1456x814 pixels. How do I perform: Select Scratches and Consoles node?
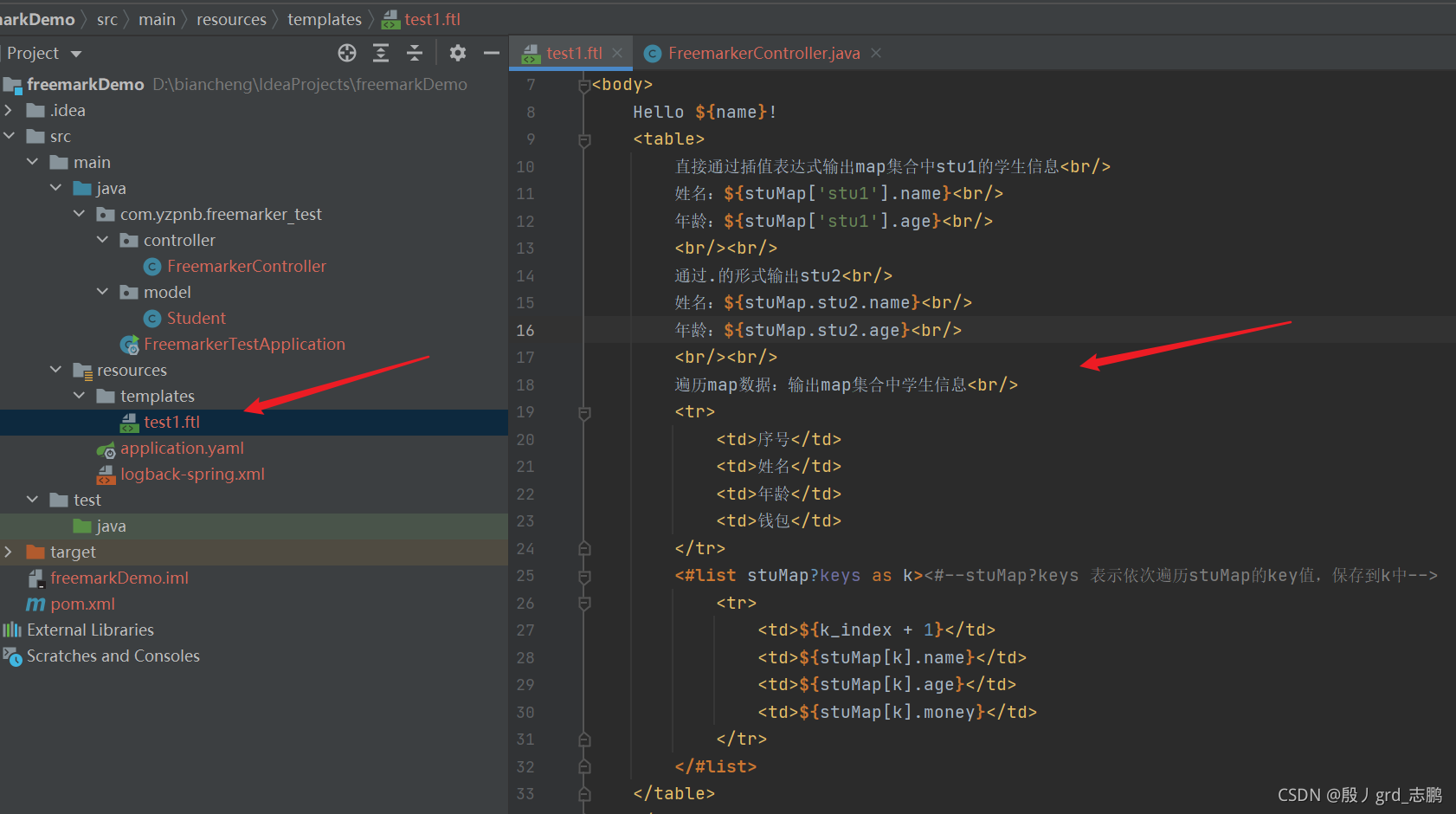[113, 656]
